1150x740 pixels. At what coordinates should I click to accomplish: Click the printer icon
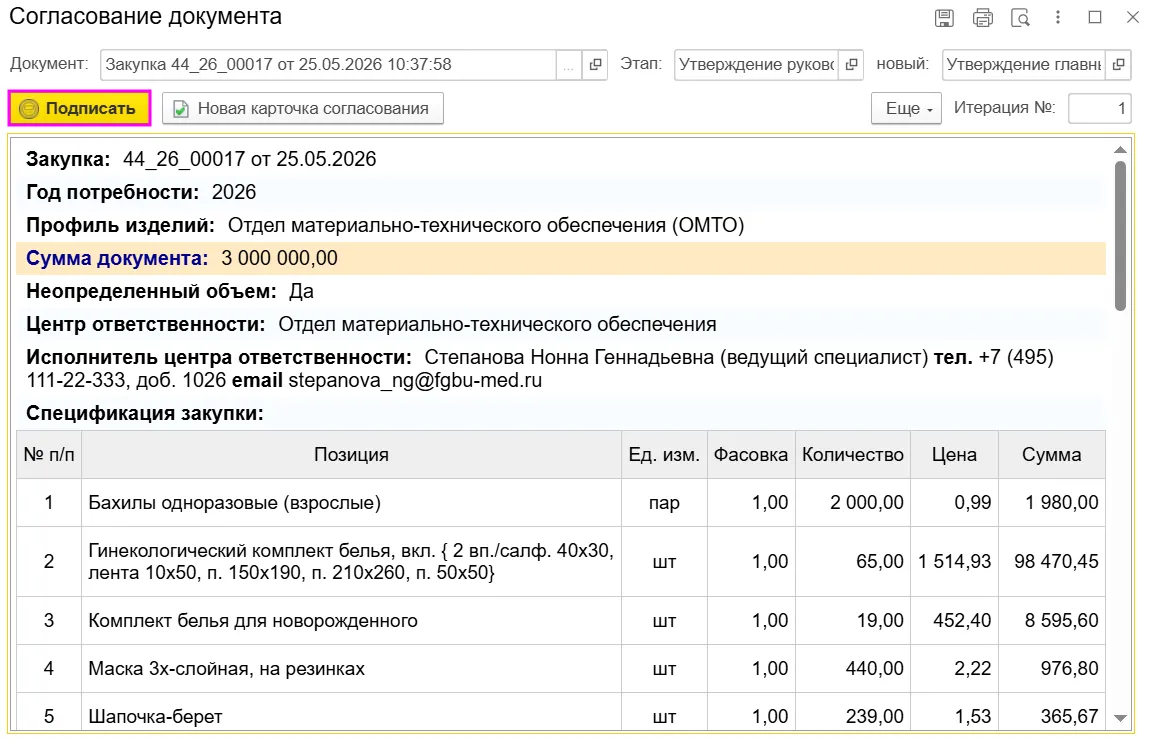pyautogui.click(x=982, y=18)
